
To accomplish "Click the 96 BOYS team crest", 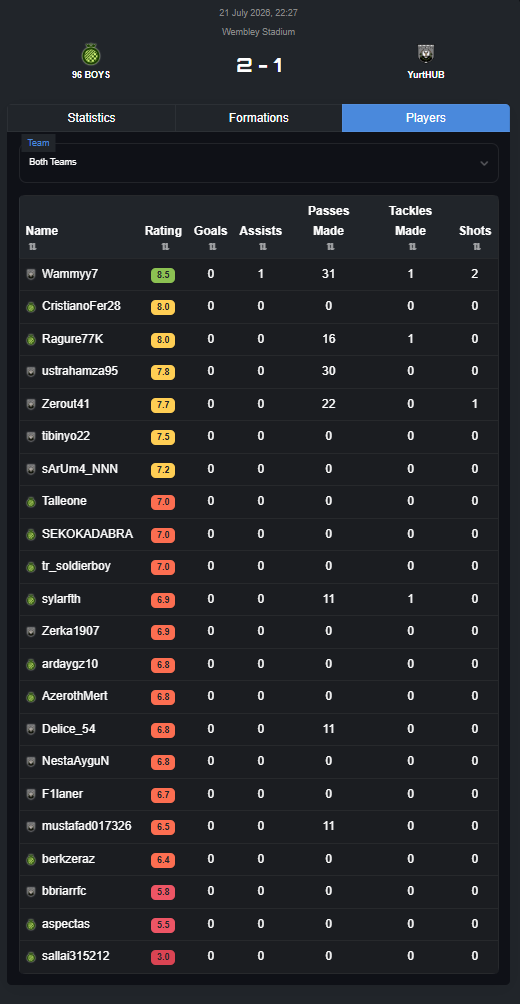I will pyautogui.click(x=91, y=54).
